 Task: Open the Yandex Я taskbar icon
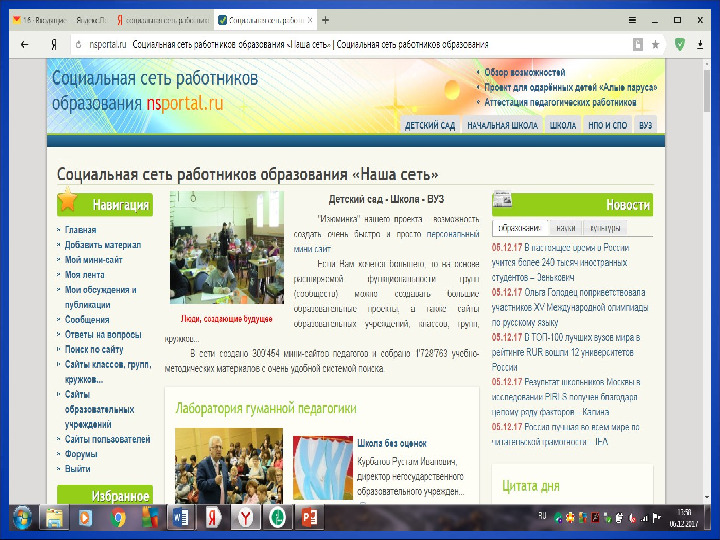pos(213,518)
